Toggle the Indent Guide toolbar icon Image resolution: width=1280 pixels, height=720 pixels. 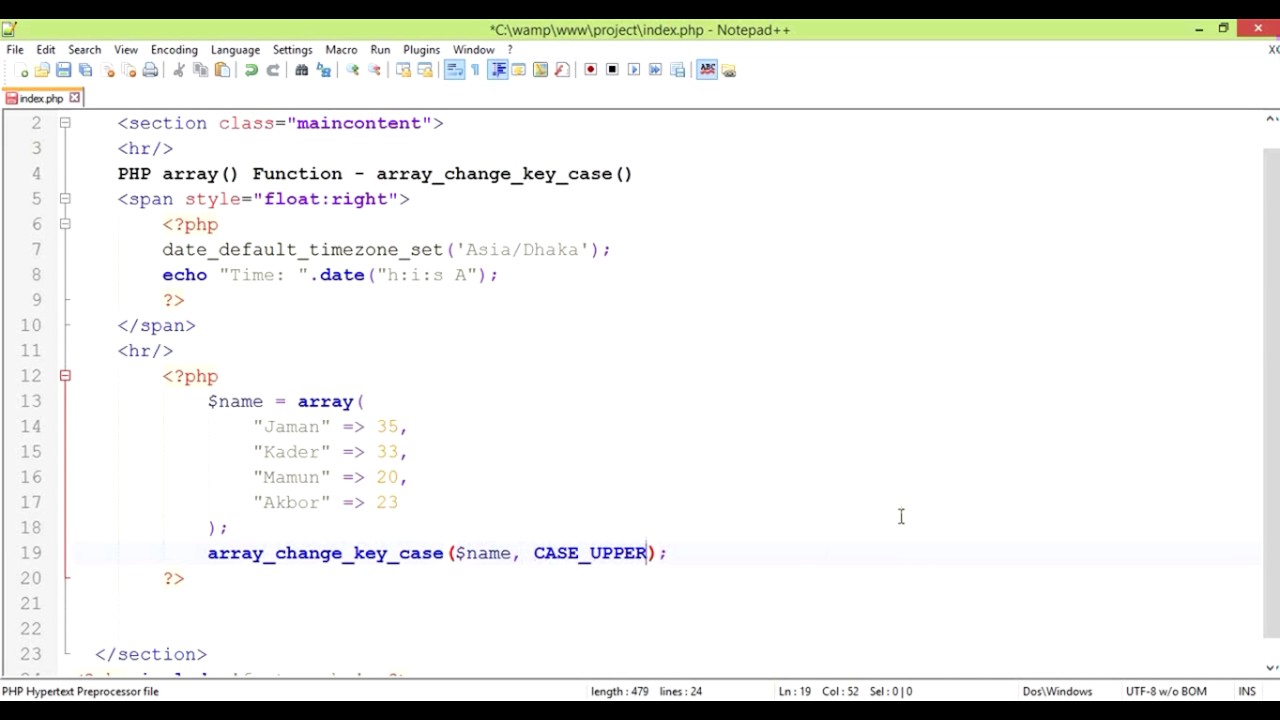tap(498, 70)
